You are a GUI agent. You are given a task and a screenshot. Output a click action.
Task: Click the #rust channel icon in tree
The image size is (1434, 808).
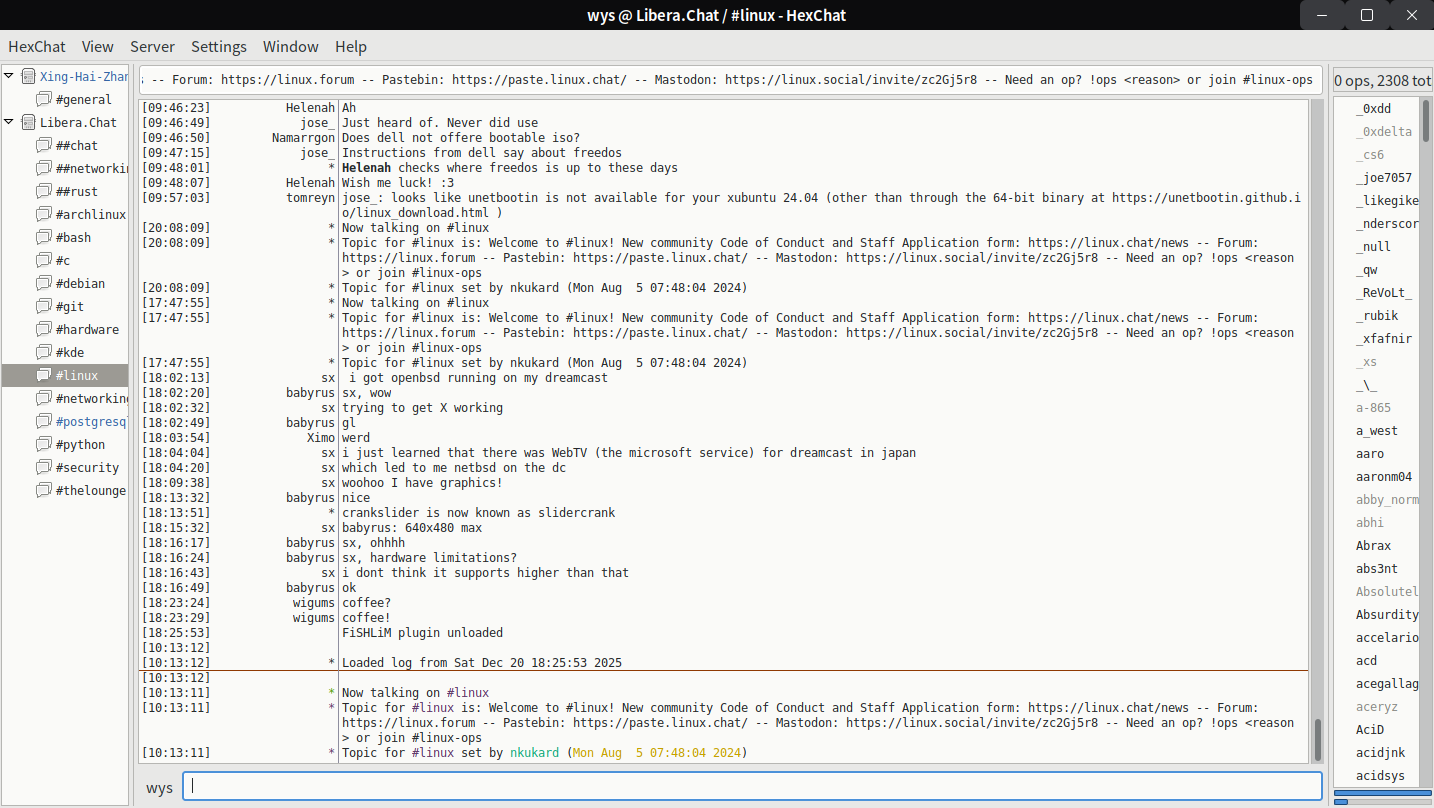pyautogui.click(x=43, y=191)
